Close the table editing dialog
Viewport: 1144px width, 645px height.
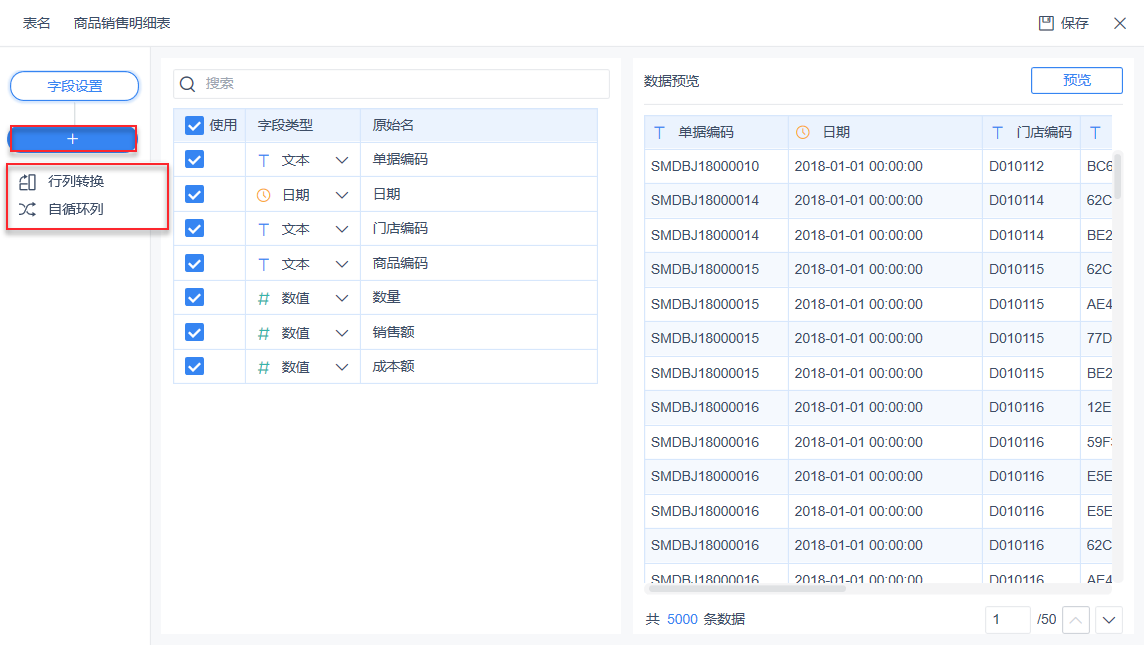click(1120, 23)
